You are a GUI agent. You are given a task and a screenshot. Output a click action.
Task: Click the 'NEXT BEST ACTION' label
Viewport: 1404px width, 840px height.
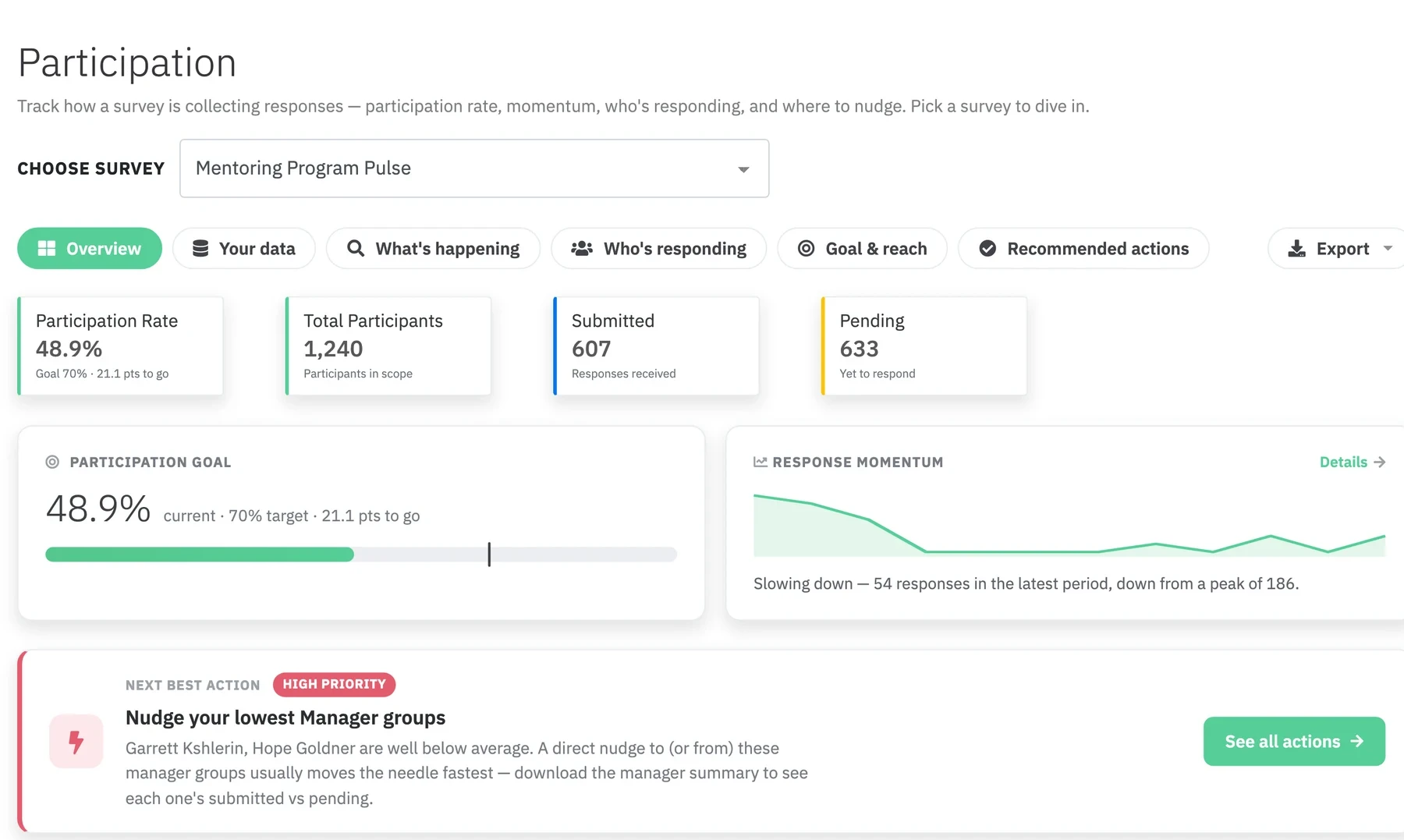[x=193, y=685]
